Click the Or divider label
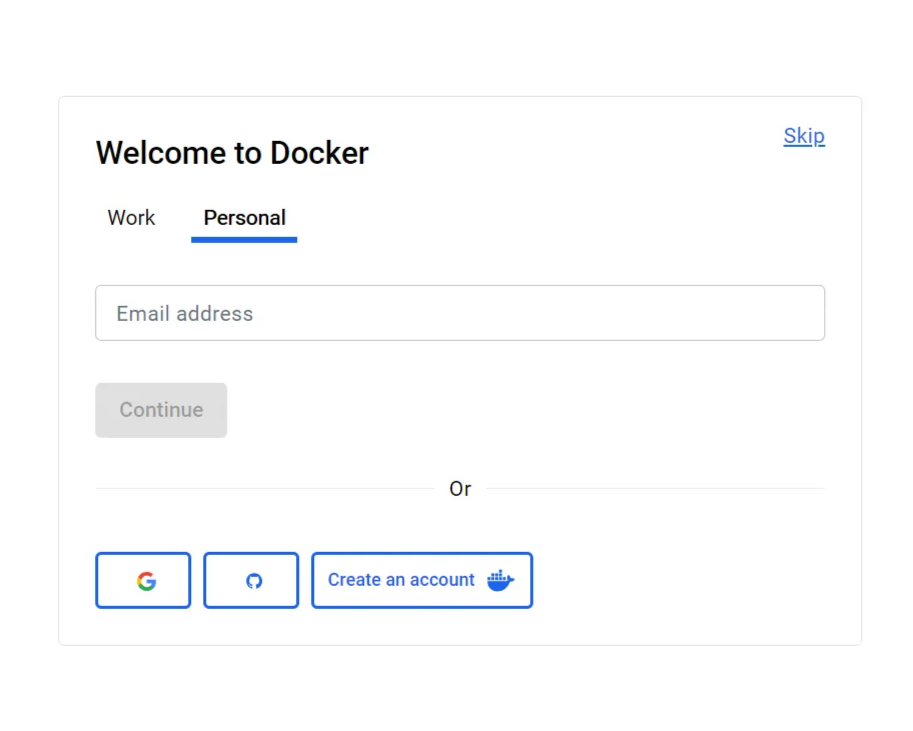913x731 pixels. click(x=460, y=489)
